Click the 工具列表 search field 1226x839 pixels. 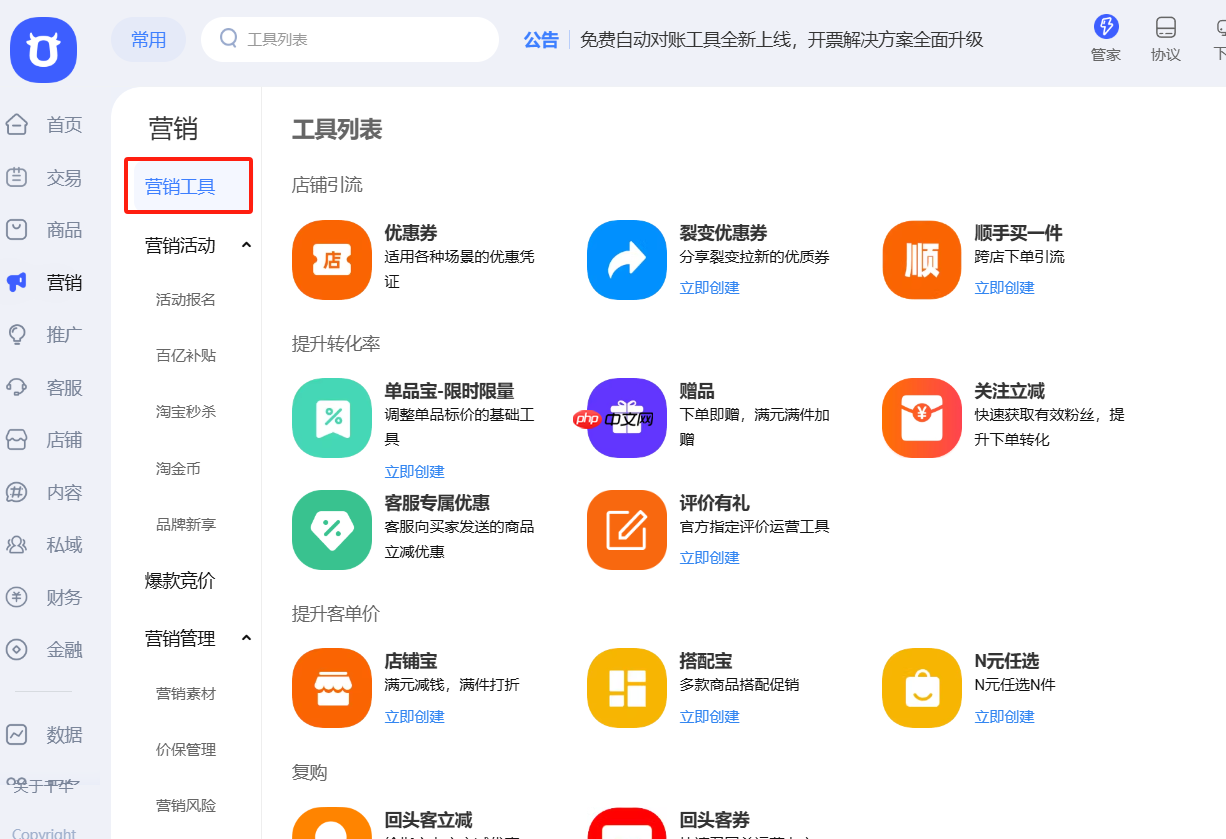(350, 38)
